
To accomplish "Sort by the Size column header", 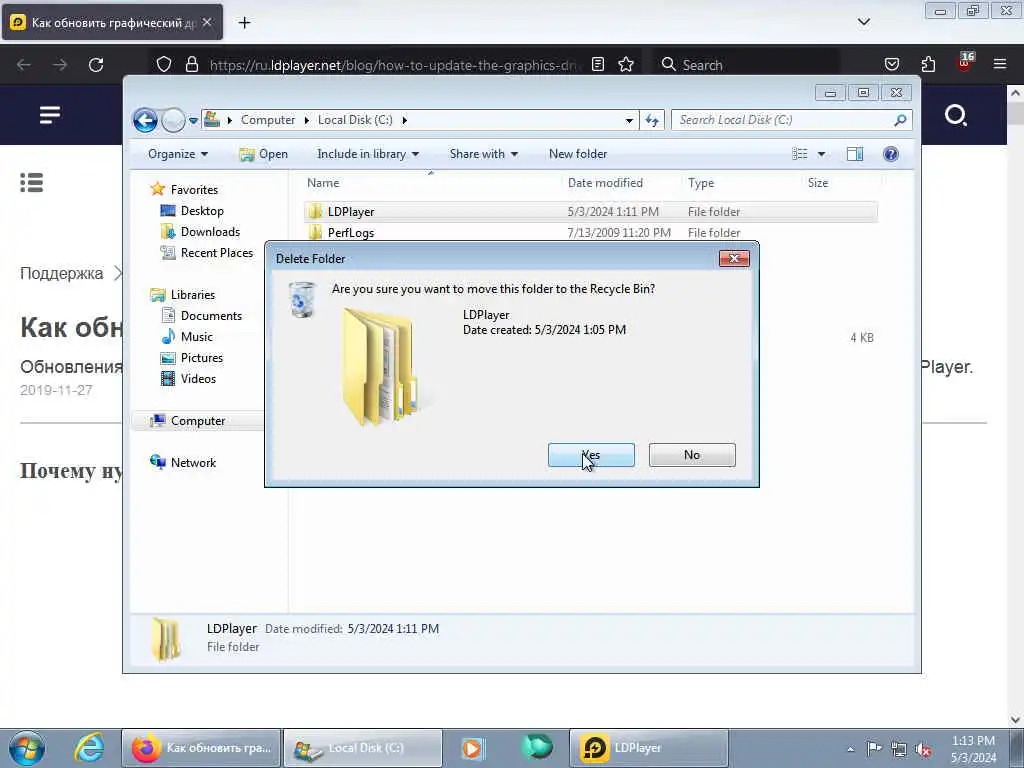I will 818,183.
